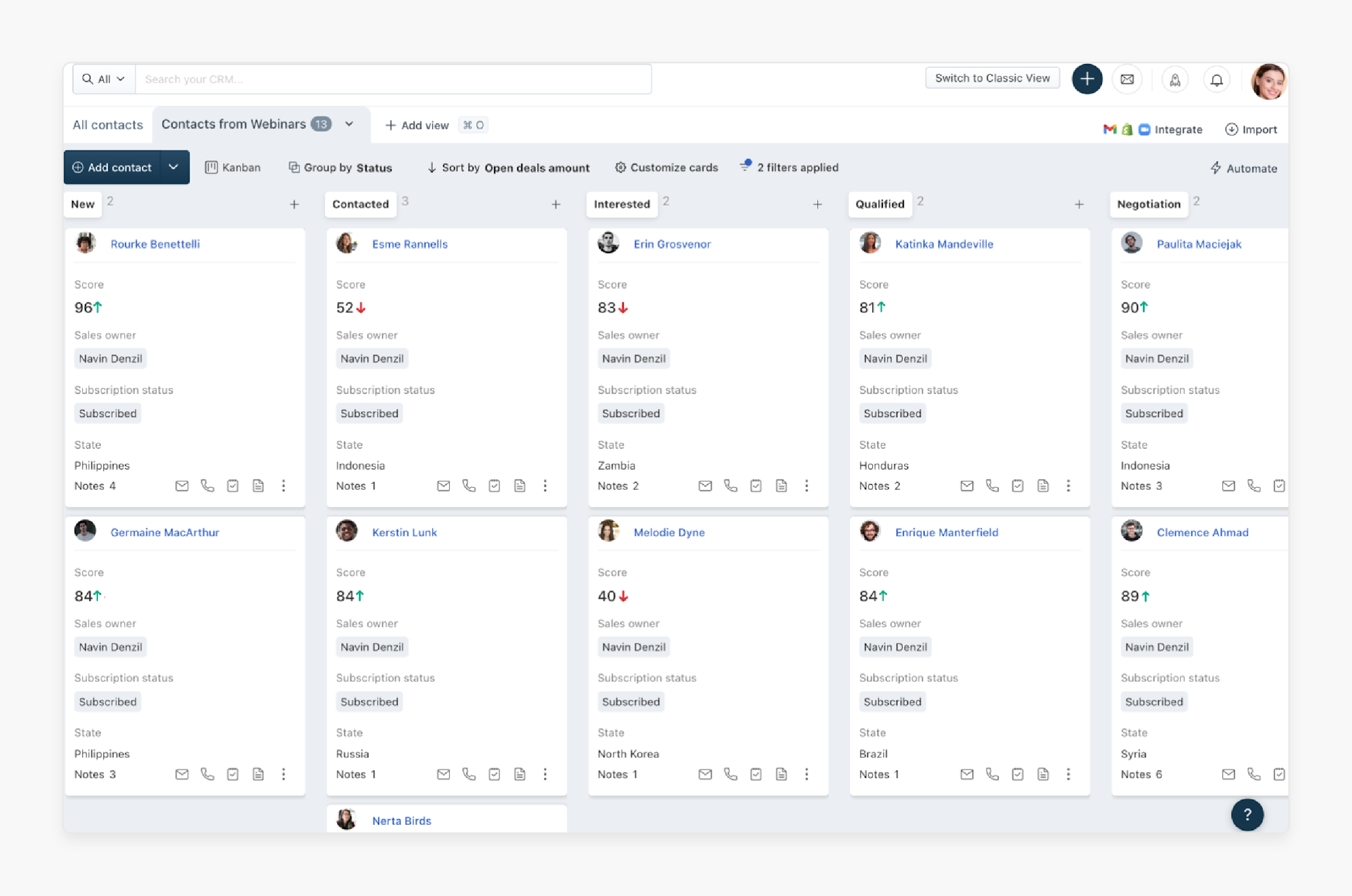Add note on Rourke Benettelli card

pyautogui.click(x=258, y=486)
